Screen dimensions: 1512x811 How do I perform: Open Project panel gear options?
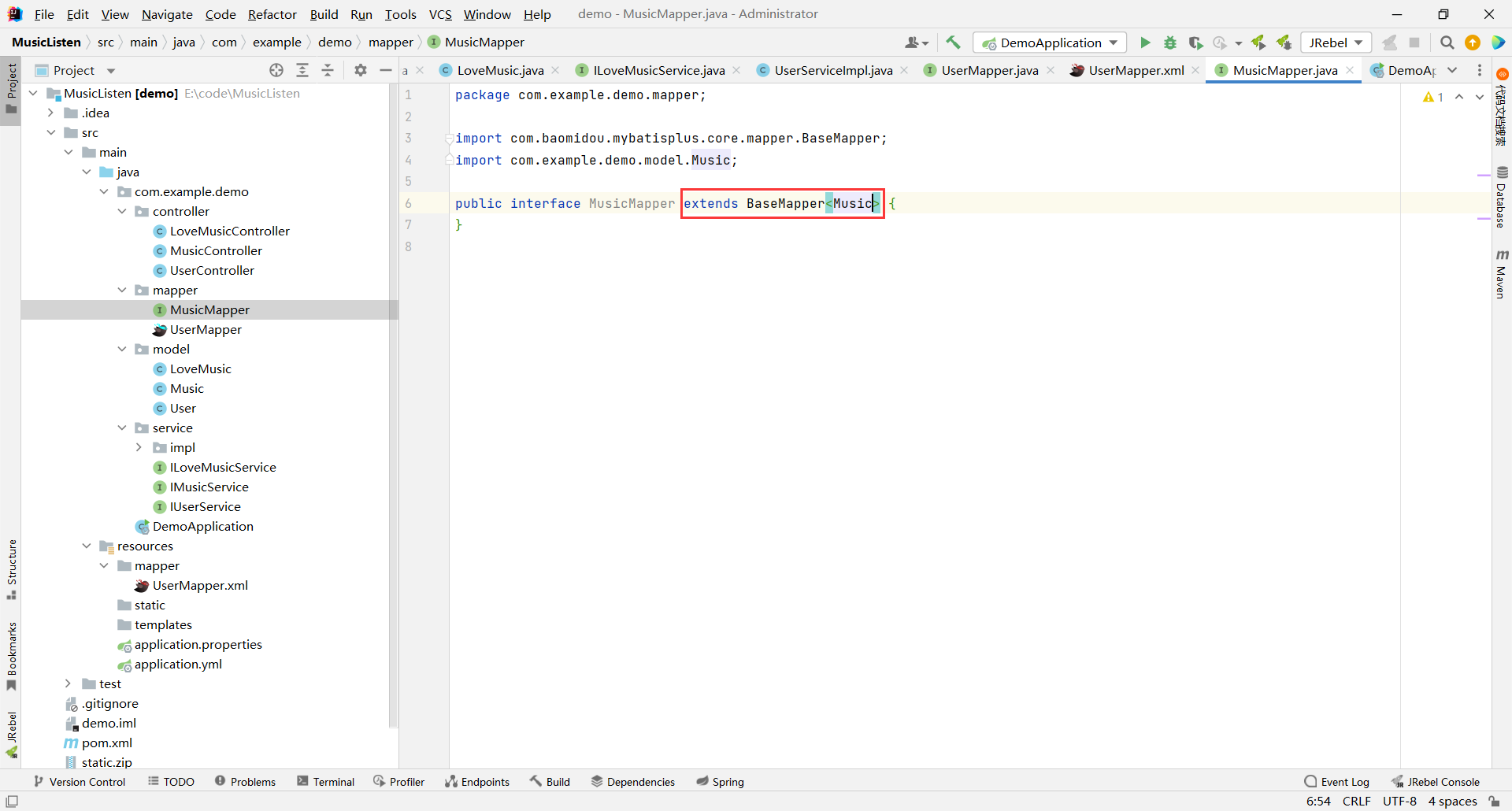click(x=361, y=70)
